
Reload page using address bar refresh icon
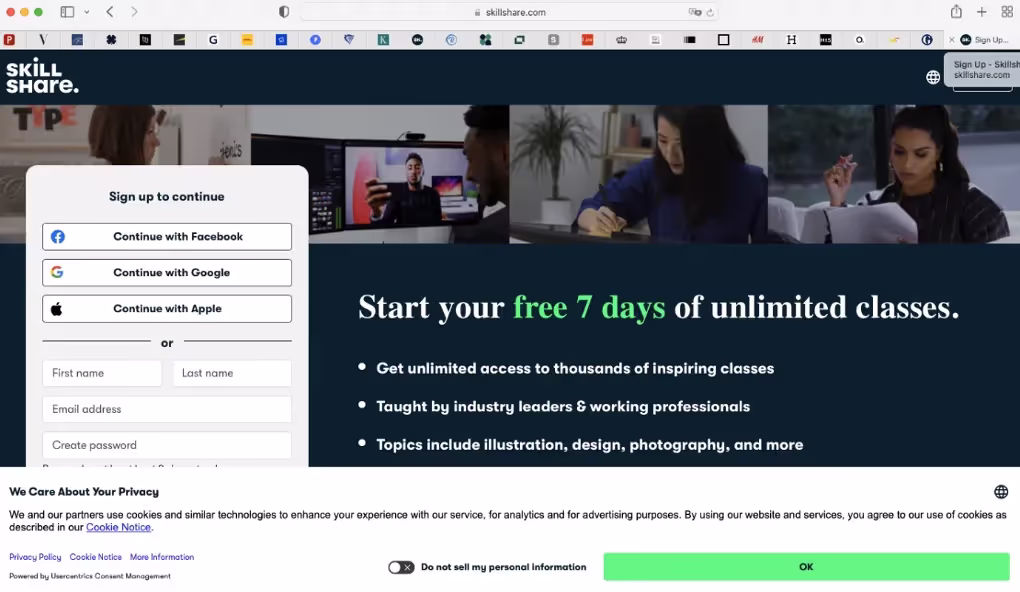[x=710, y=13]
